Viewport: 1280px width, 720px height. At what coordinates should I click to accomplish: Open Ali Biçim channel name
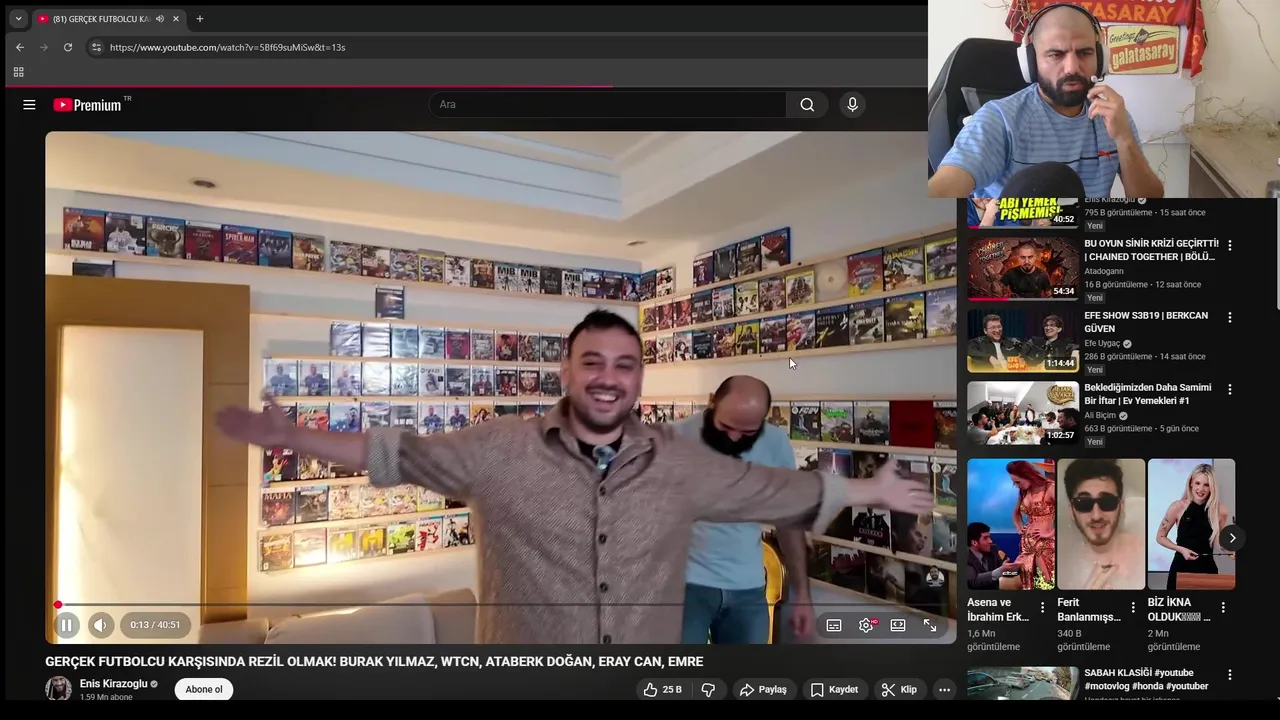[1100, 415]
